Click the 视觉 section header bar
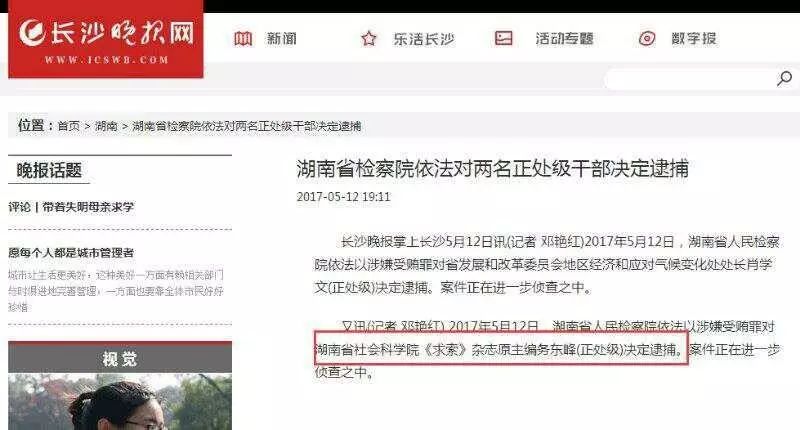 120,358
